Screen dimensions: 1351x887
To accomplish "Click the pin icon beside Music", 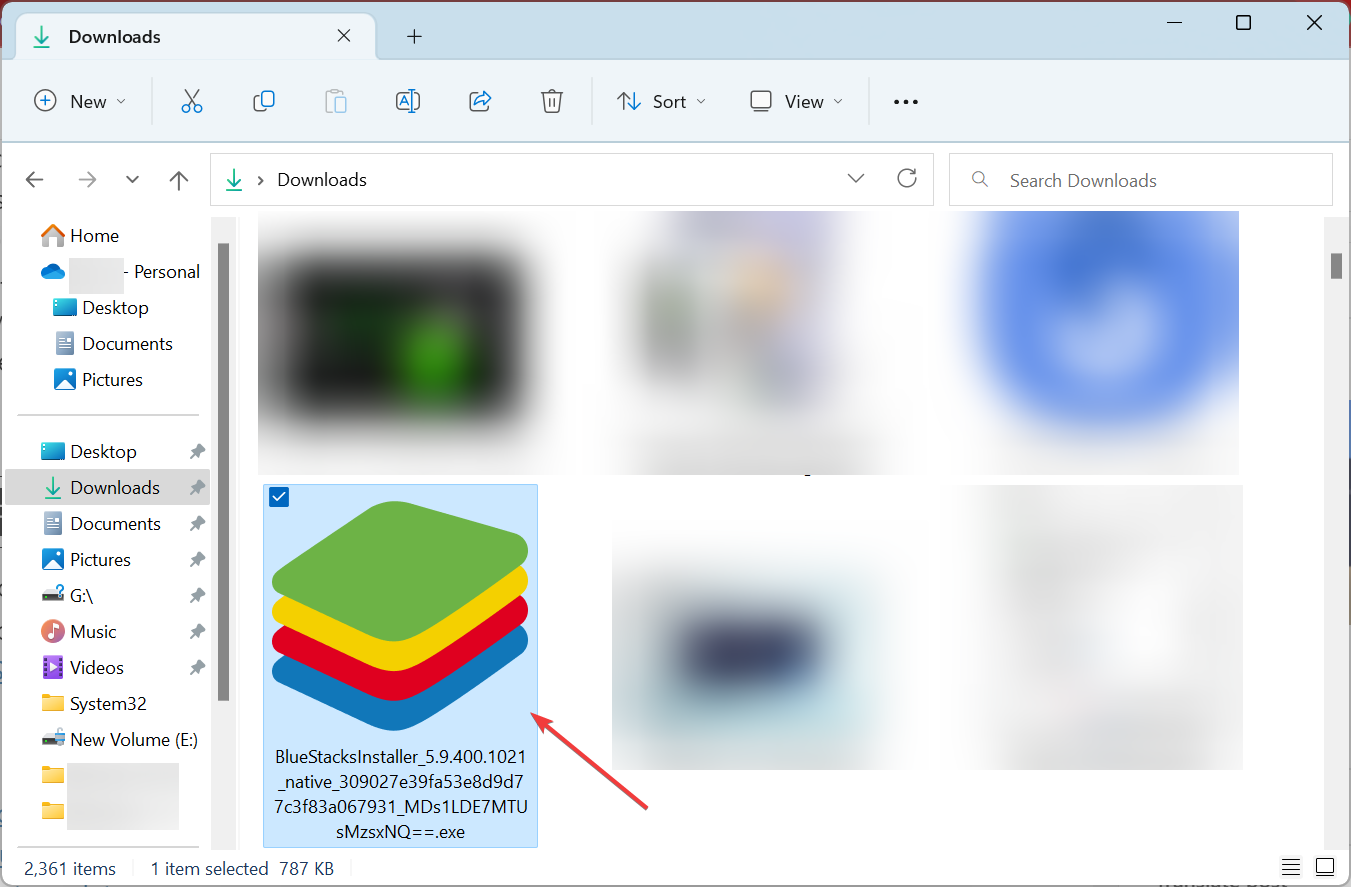I will [198, 632].
